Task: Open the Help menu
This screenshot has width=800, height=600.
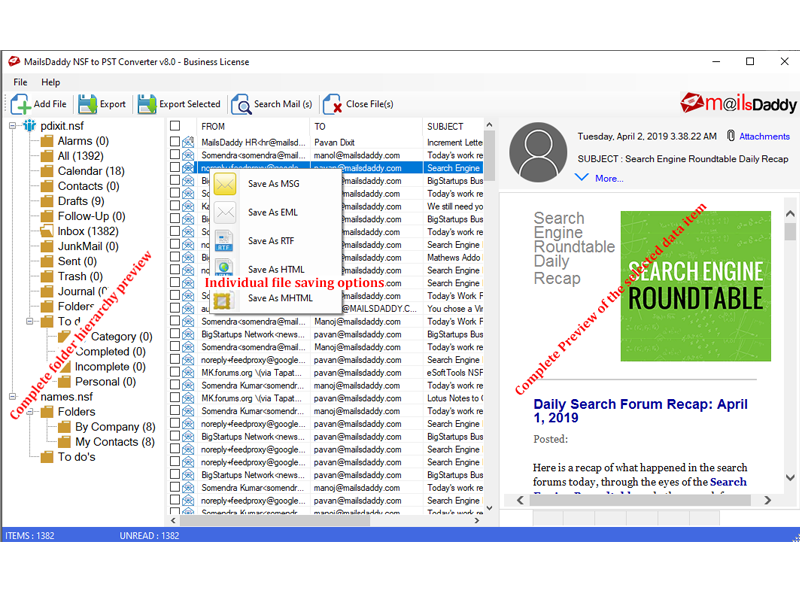Action: click(x=51, y=82)
